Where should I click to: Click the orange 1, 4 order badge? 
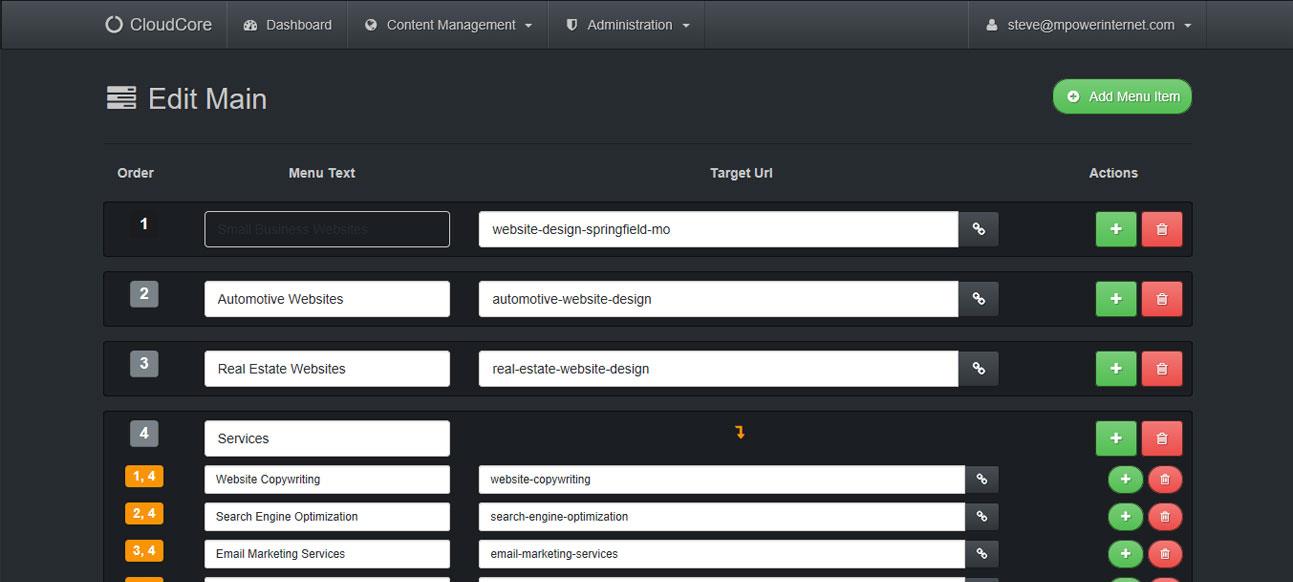tap(144, 476)
